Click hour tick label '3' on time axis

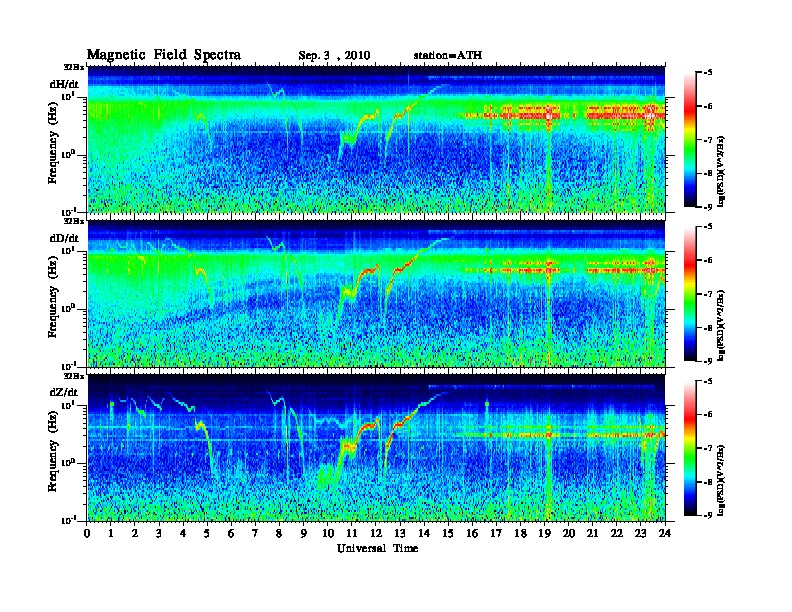point(159,533)
